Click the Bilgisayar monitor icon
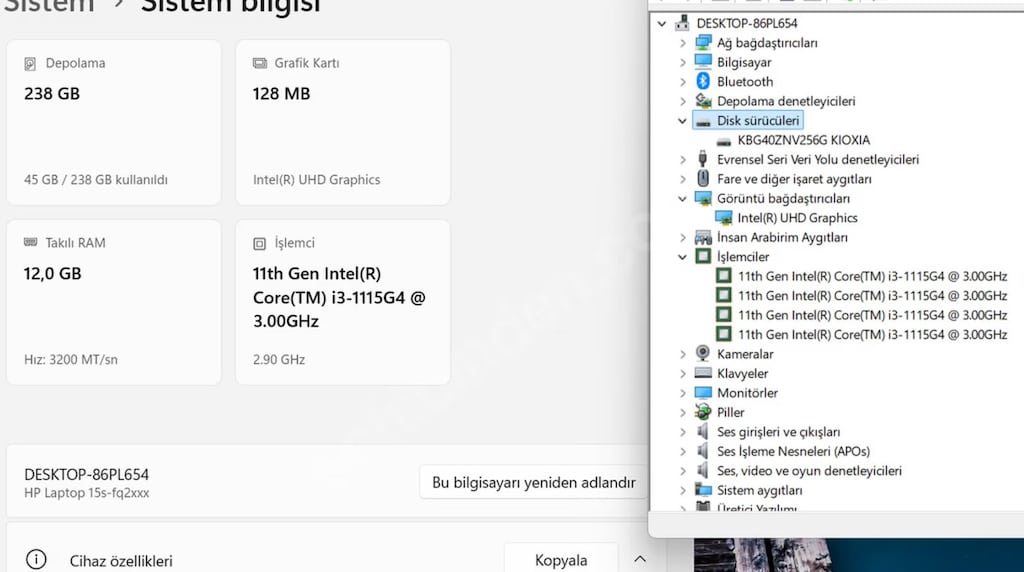The image size is (1024, 572). click(x=703, y=62)
